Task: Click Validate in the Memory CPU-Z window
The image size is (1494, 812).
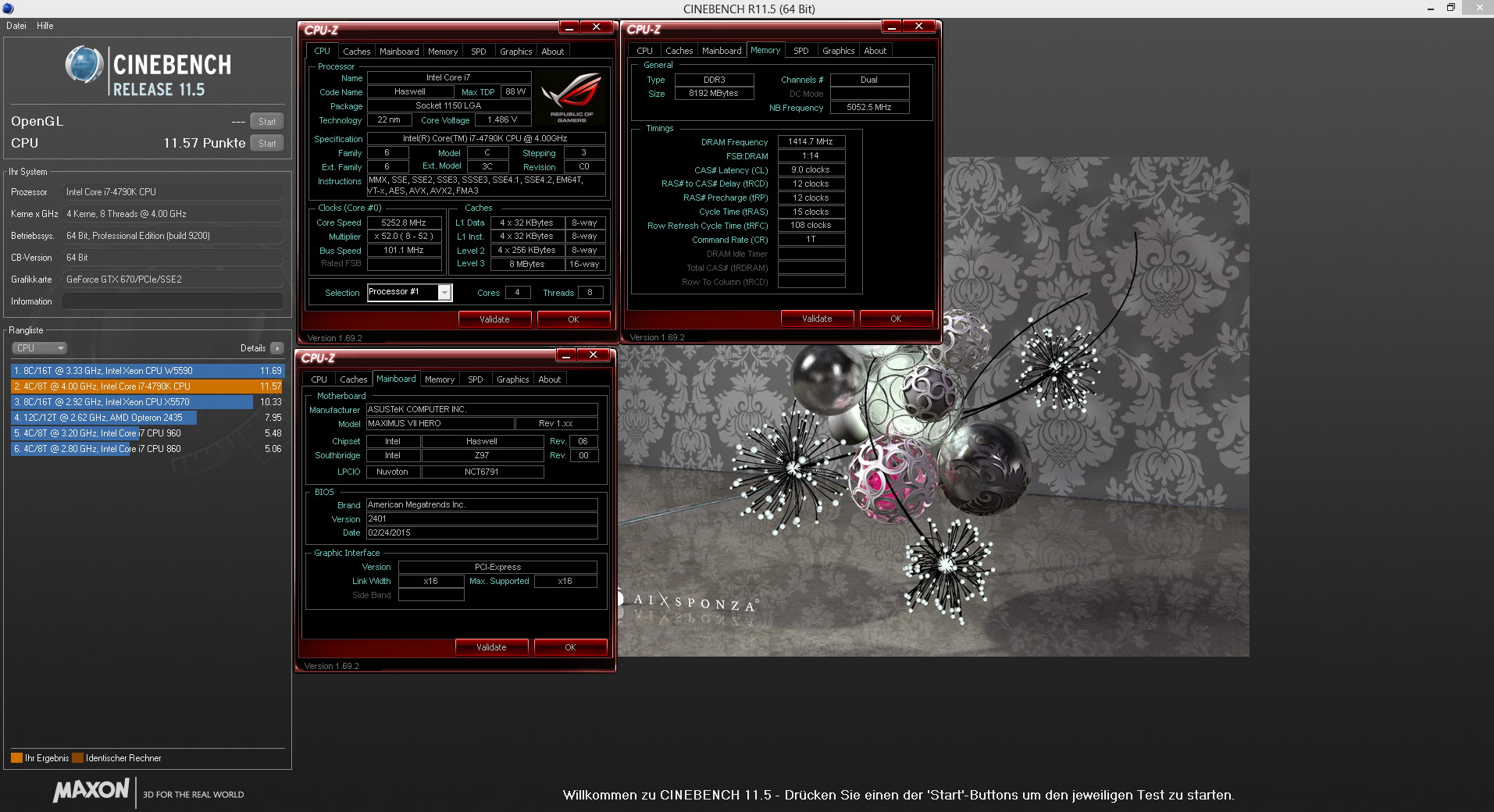Action: coord(817,319)
